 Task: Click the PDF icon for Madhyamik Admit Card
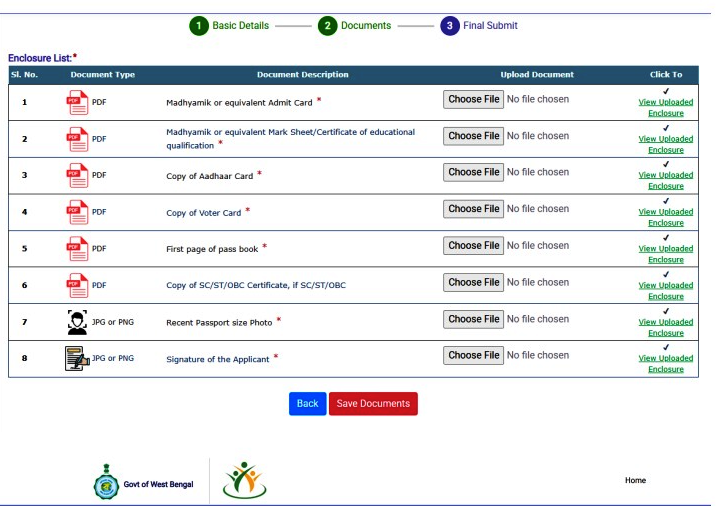[77, 102]
